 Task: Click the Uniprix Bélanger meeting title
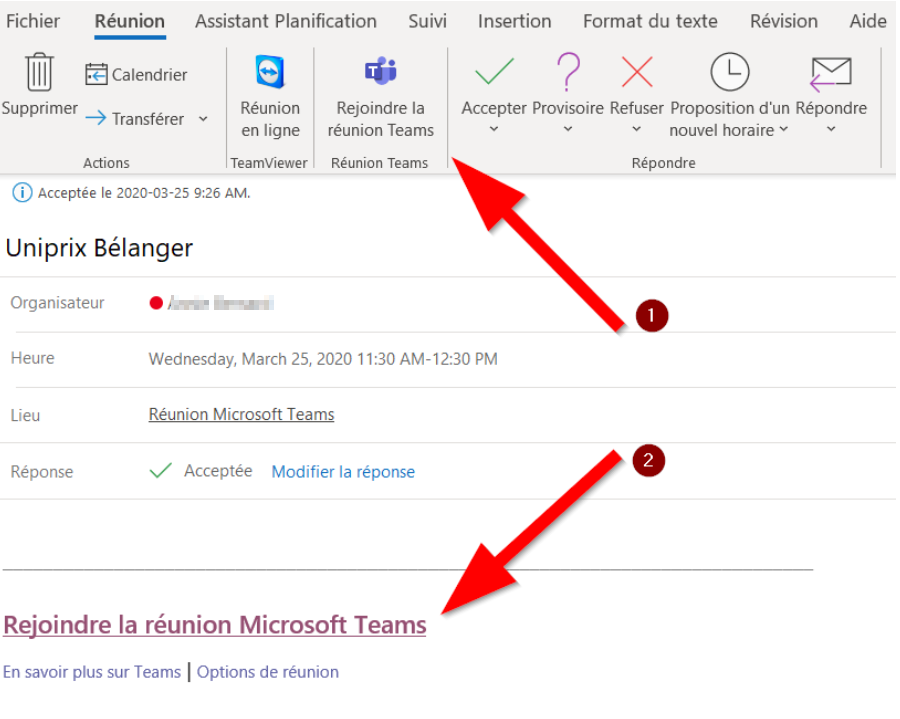99,248
